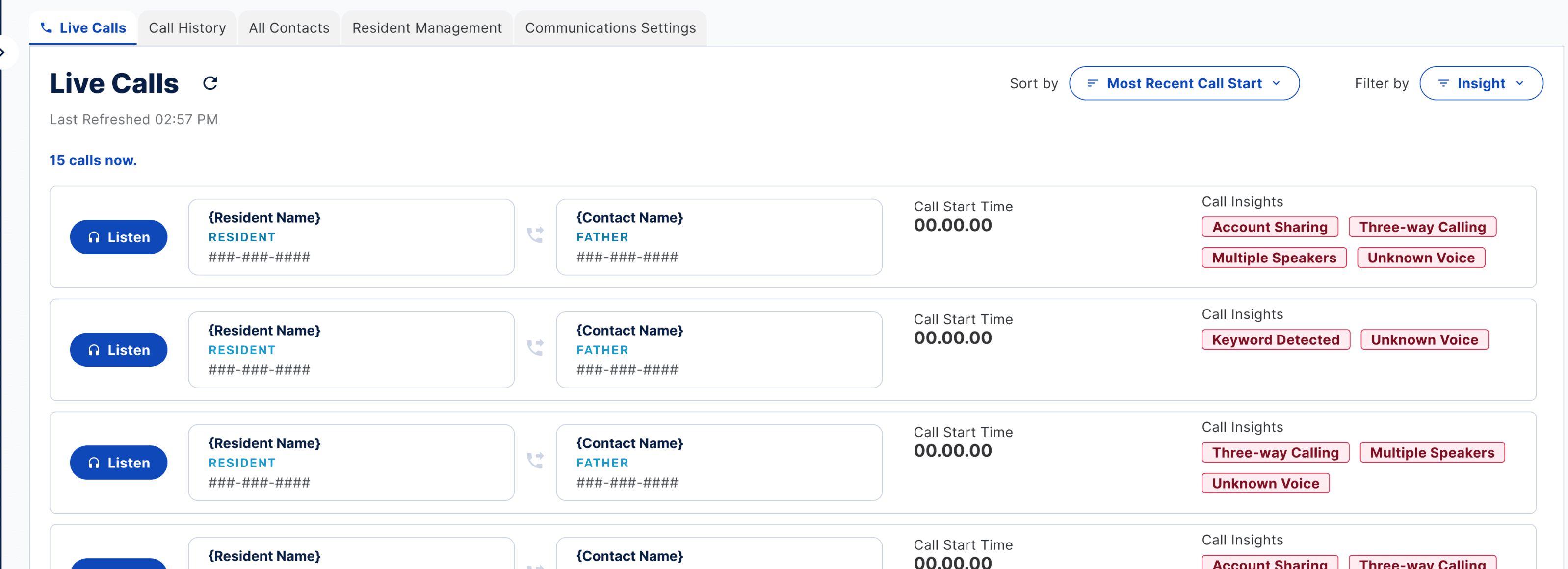The height and width of the screenshot is (569, 1568).
Task: Click Account Sharing tag in first call
Action: (x=1269, y=227)
